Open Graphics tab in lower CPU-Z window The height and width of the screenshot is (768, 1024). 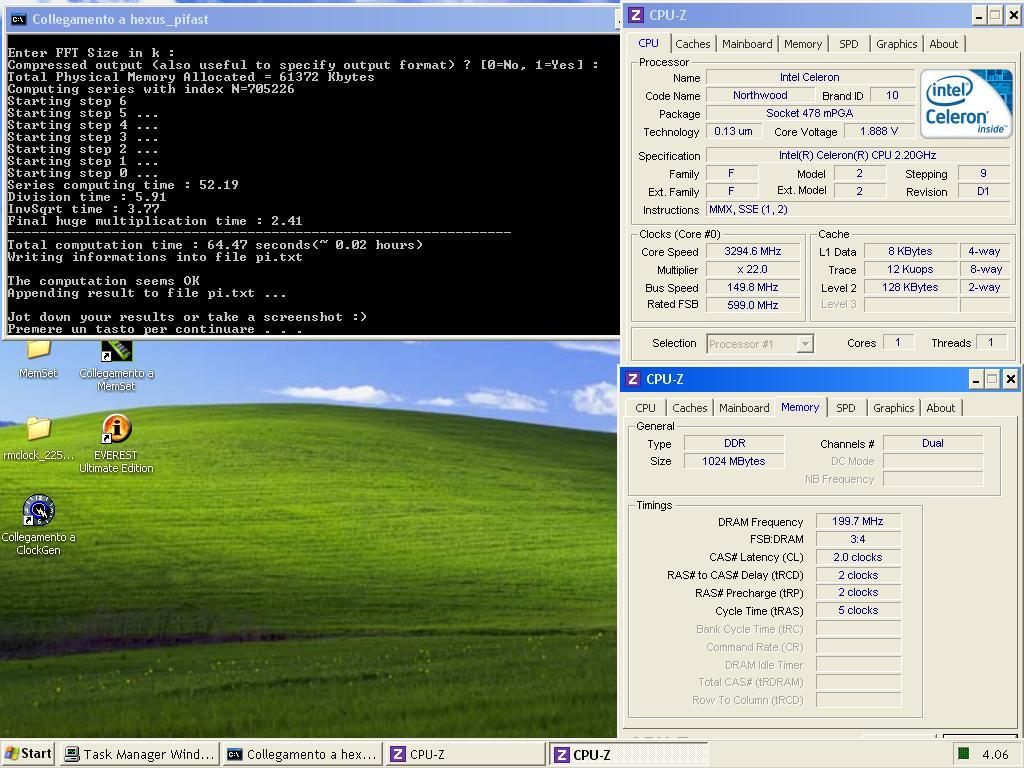coord(893,408)
